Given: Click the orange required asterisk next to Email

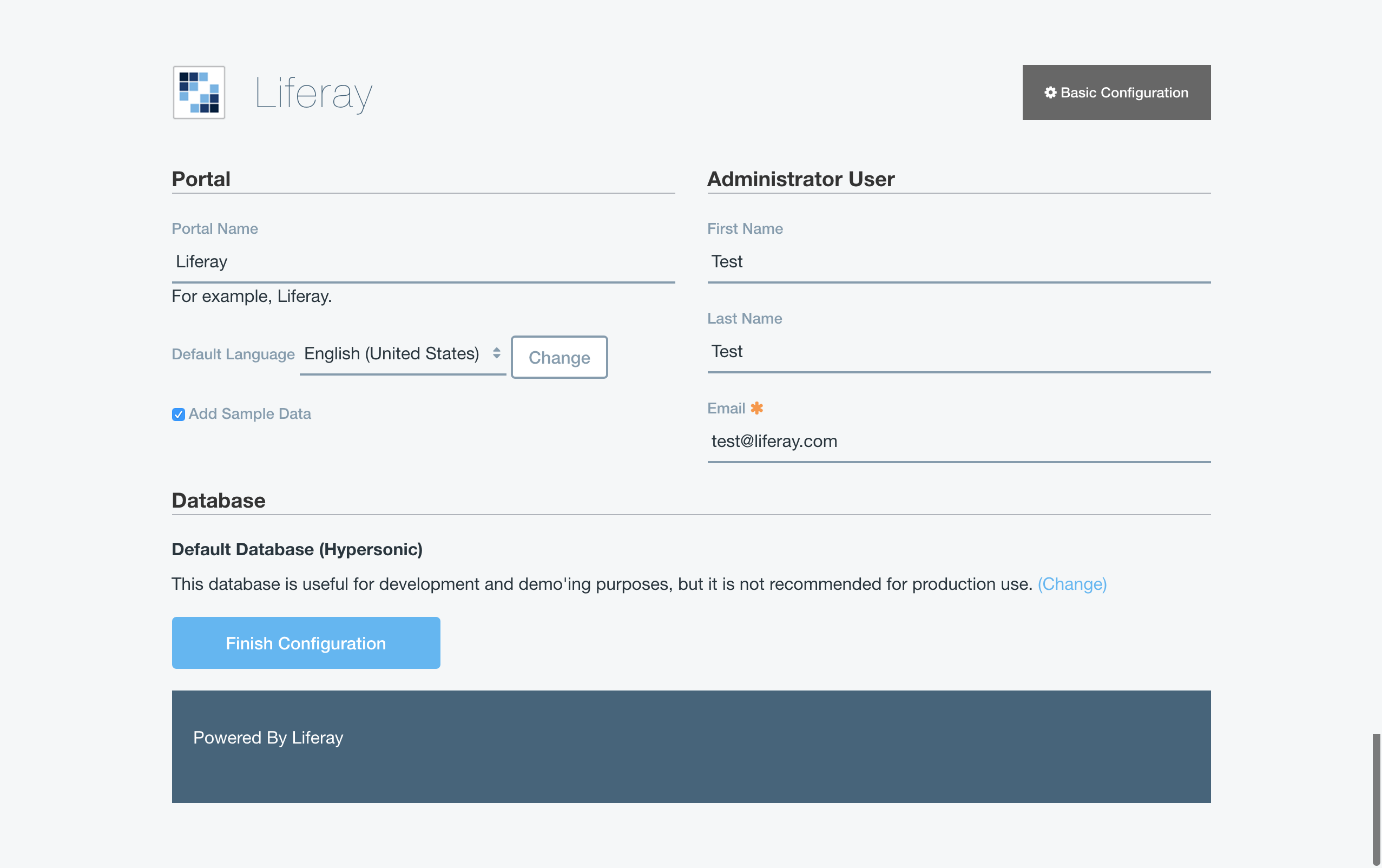Looking at the screenshot, I should pyautogui.click(x=757, y=408).
